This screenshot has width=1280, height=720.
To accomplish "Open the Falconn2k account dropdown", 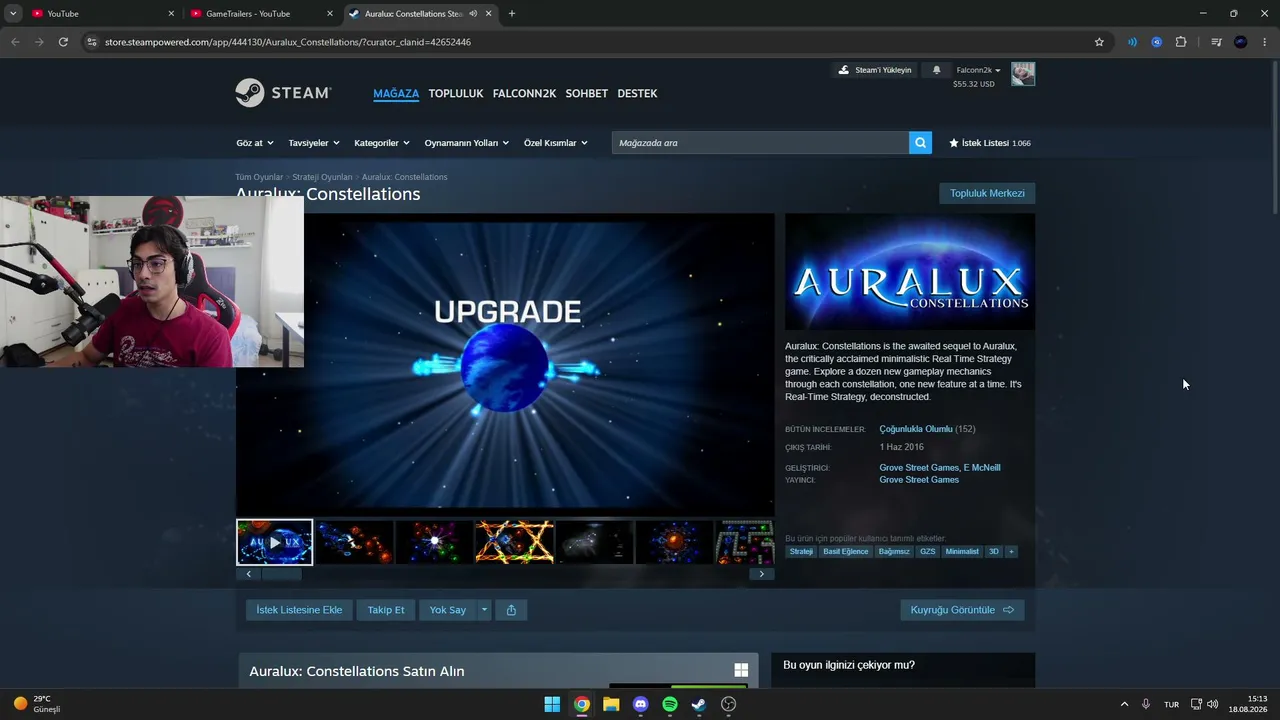I will [x=978, y=70].
